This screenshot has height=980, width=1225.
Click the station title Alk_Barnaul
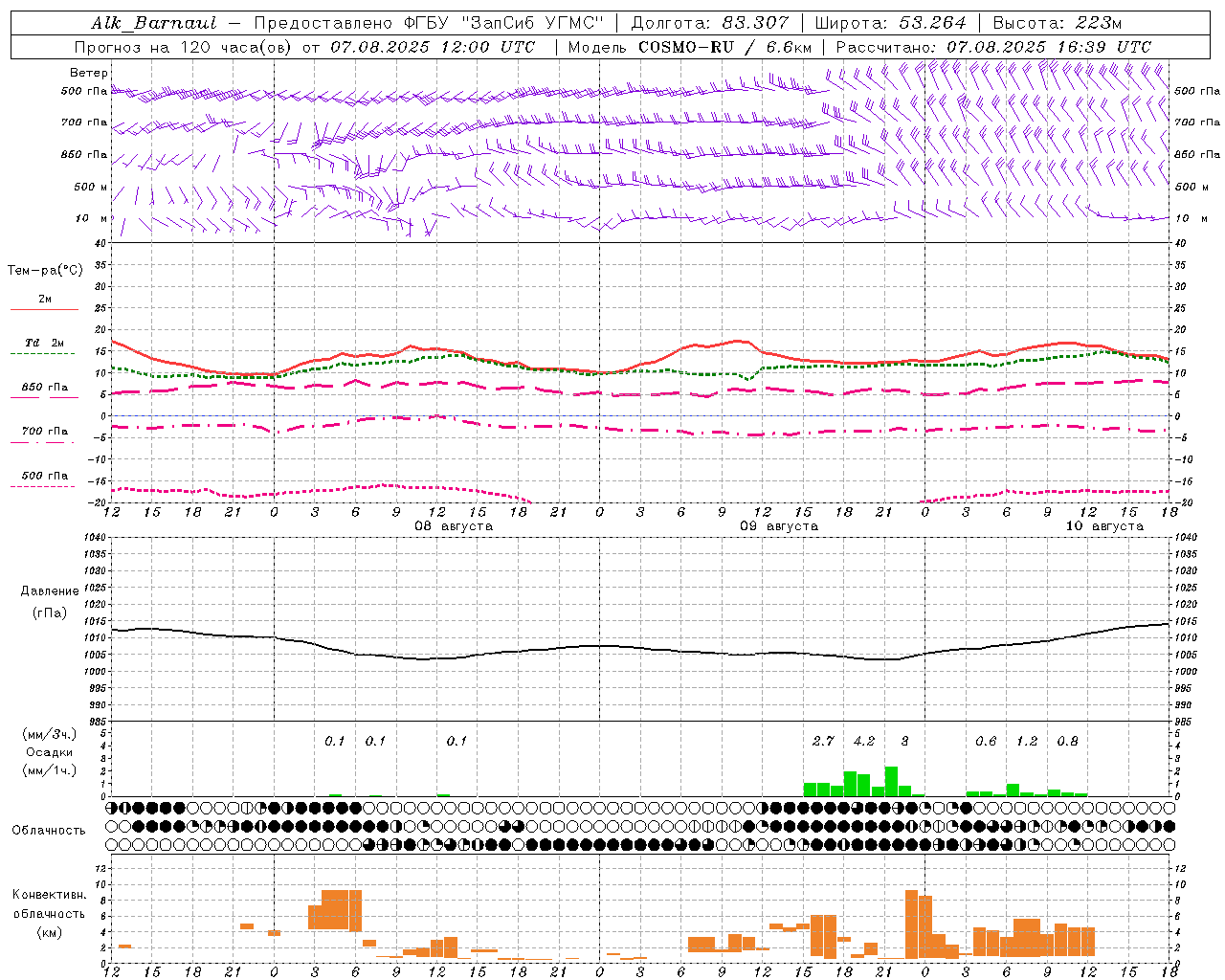point(153,23)
